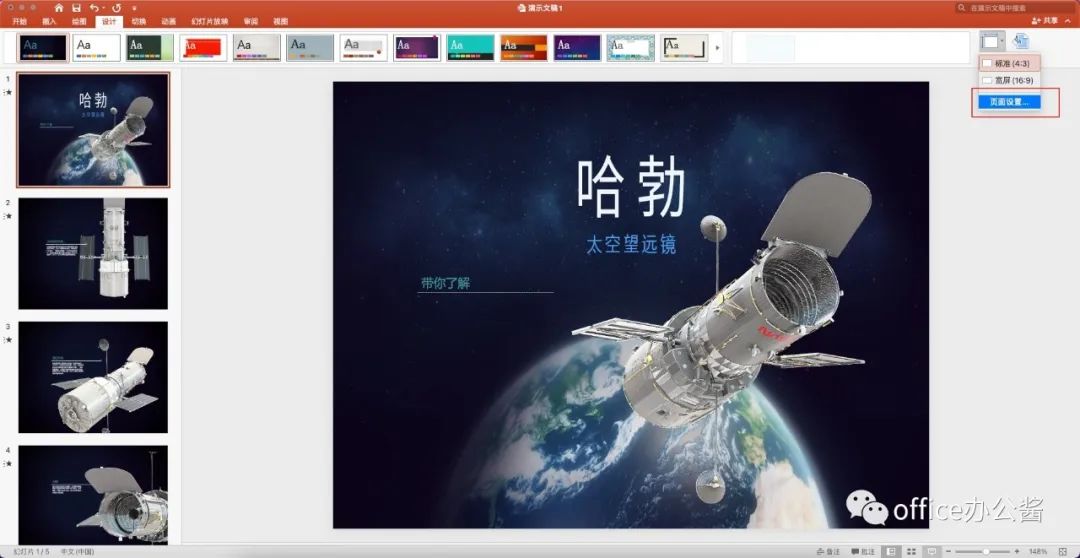Apply the blue-gray theme thumbnail

(310, 48)
